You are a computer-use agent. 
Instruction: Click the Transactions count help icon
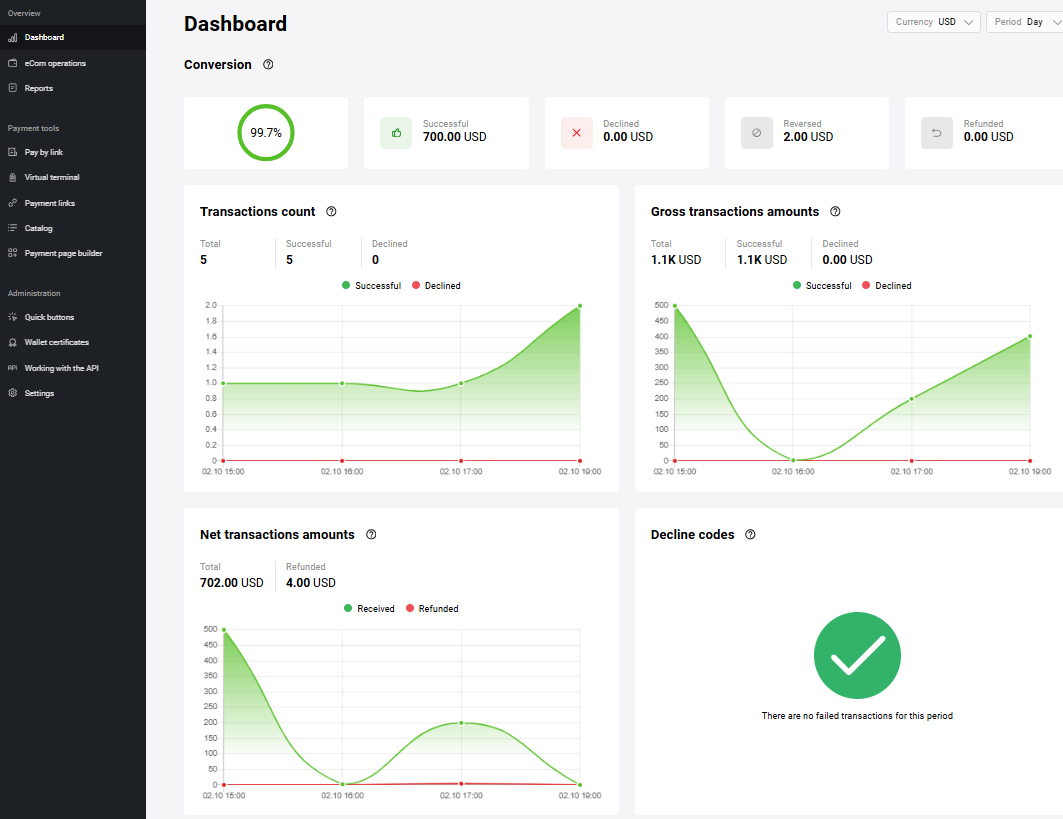(x=332, y=212)
